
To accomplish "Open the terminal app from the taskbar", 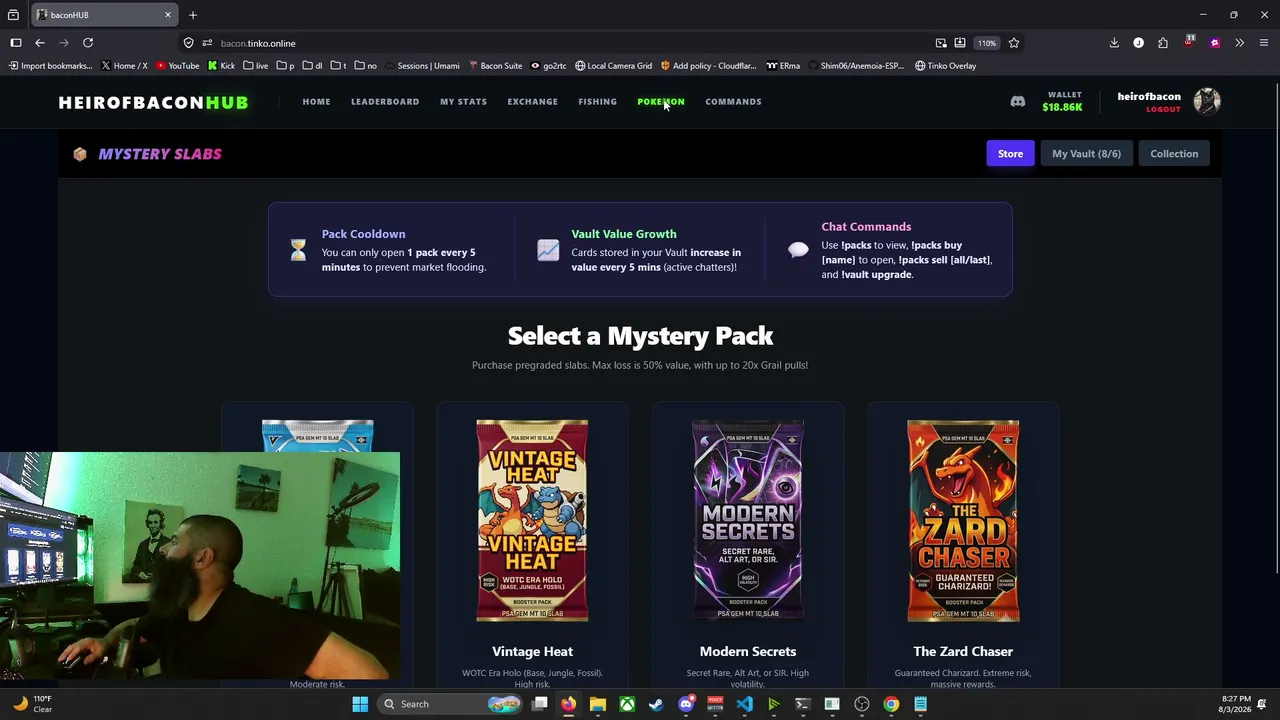I will [x=802, y=704].
